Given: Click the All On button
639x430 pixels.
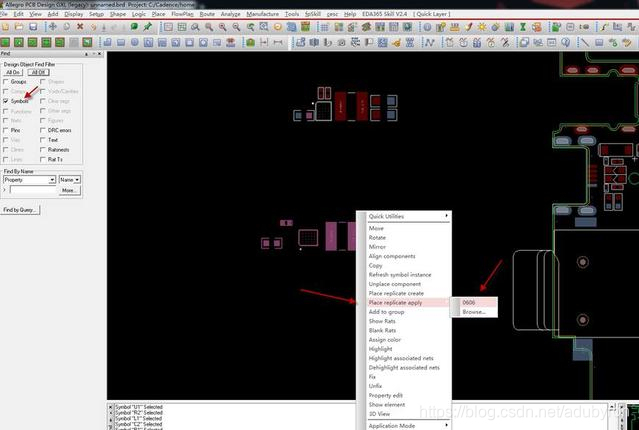Looking at the screenshot, I should (13, 72).
